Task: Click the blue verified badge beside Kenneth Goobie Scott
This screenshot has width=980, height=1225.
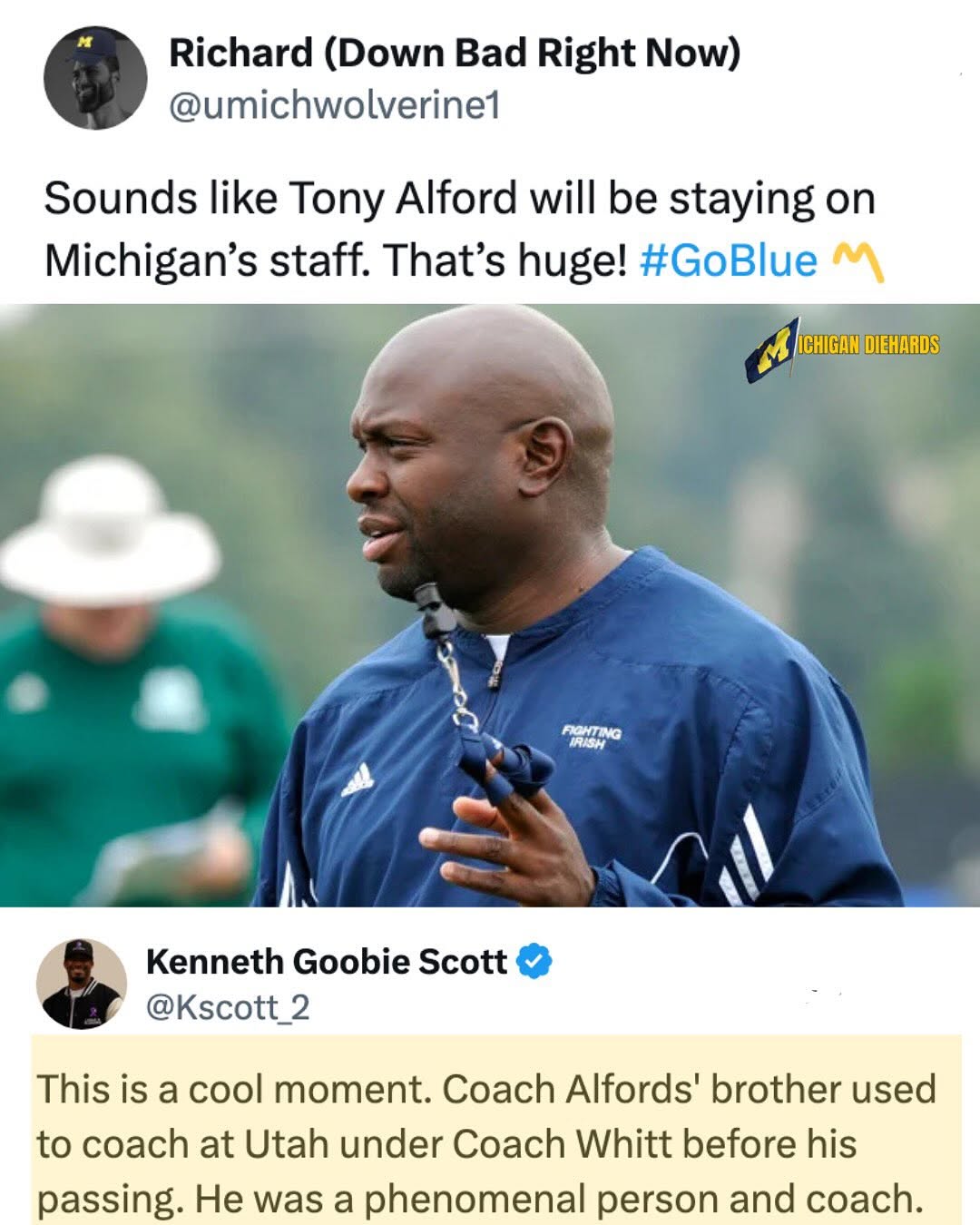Action: (534, 962)
